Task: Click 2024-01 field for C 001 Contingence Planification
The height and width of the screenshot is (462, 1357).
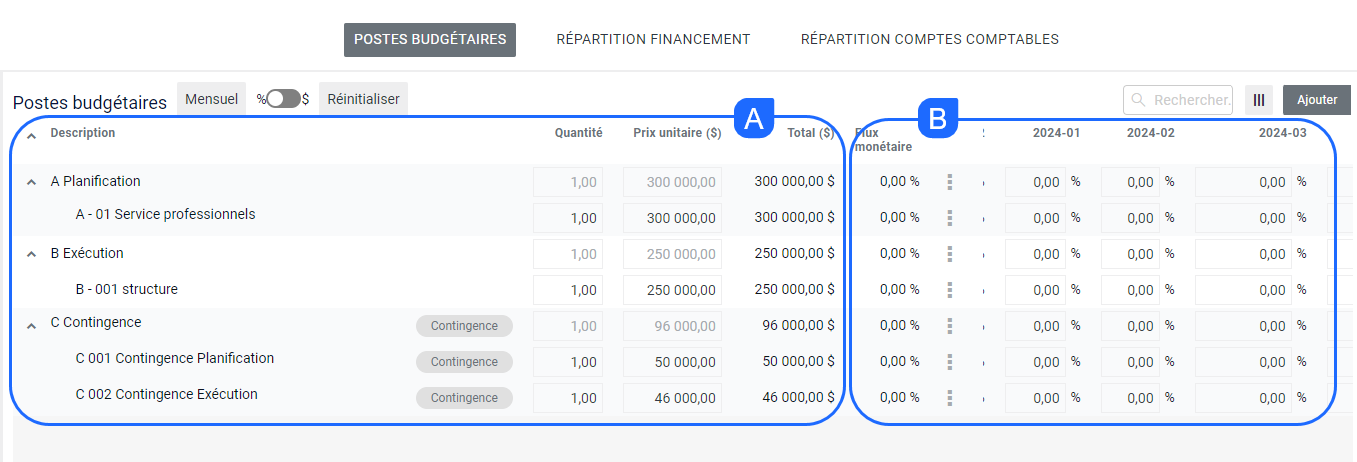Action: click(x=1034, y=362)
